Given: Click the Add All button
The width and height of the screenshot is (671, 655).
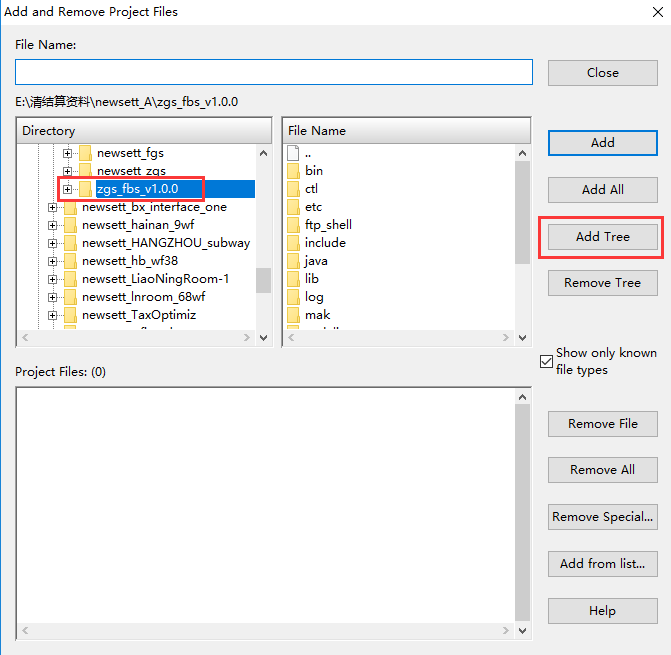Looking at the screenshot, I should pyautogui.click(x=603, y=190).
